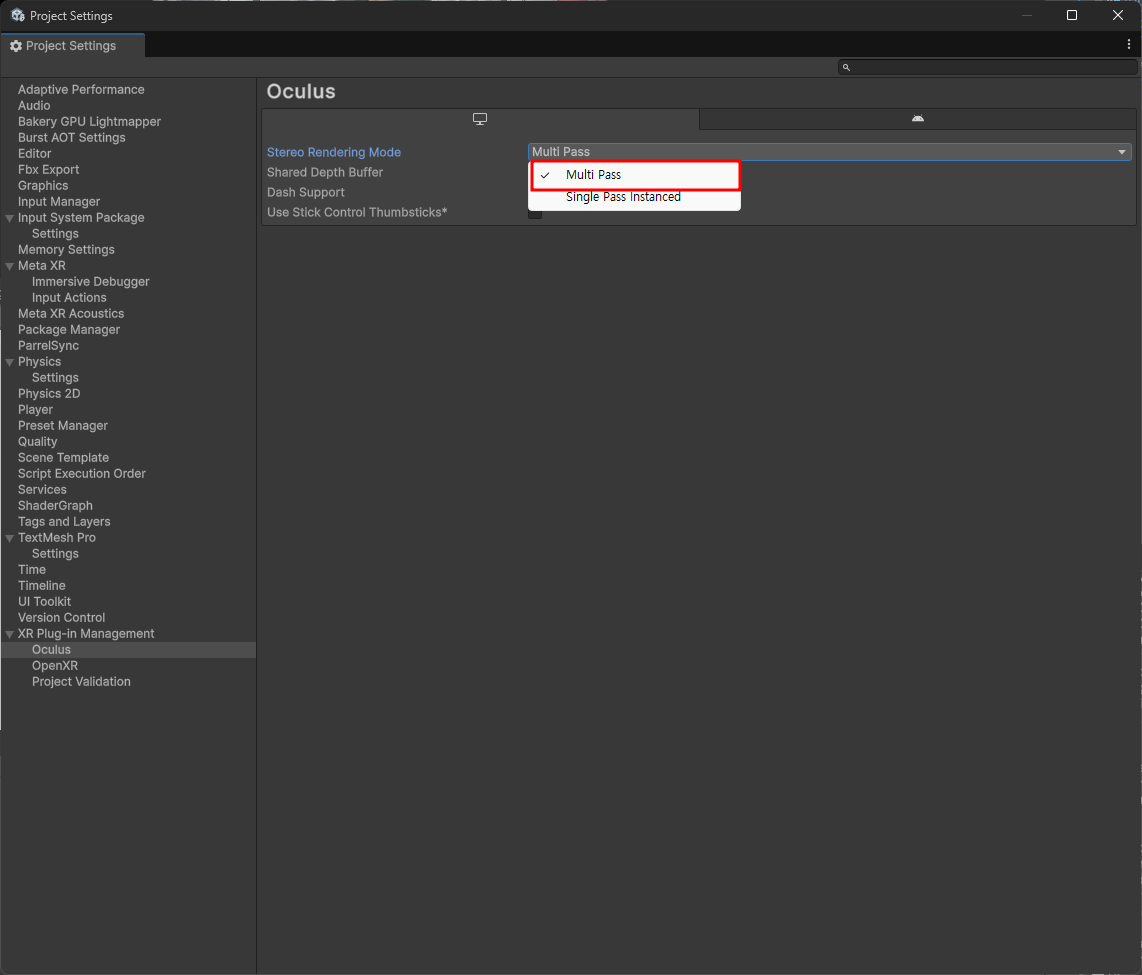
Task: Open Timeline settings
Action: tap(42, 586)
